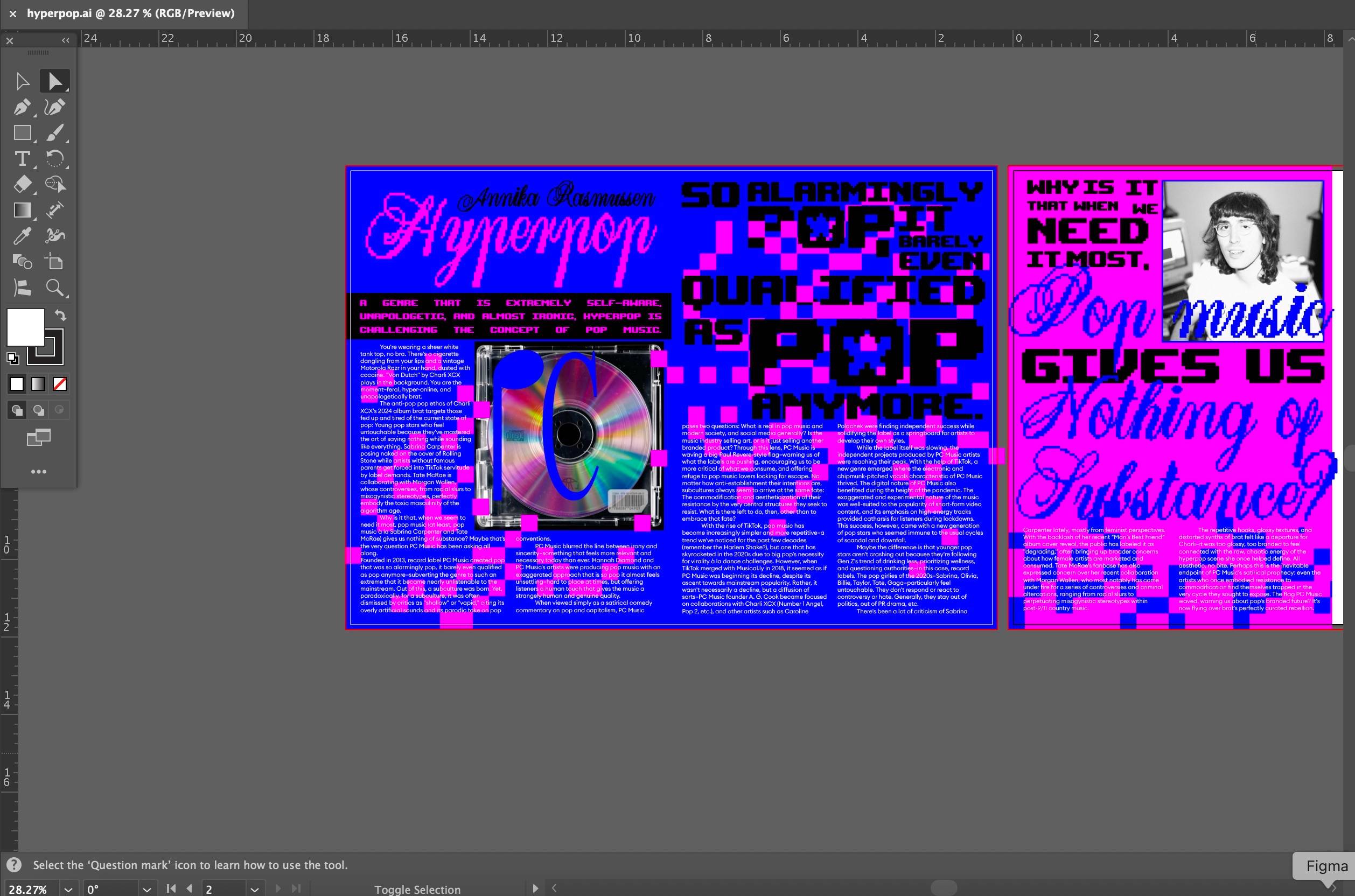Enable Draw Behind mode
This screenshot has height=896, width=1355.
(x=38, y=410)
